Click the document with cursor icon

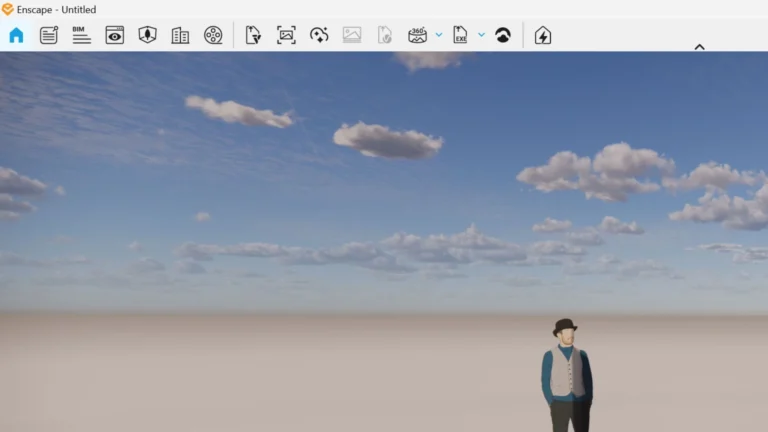click(253, 35)
